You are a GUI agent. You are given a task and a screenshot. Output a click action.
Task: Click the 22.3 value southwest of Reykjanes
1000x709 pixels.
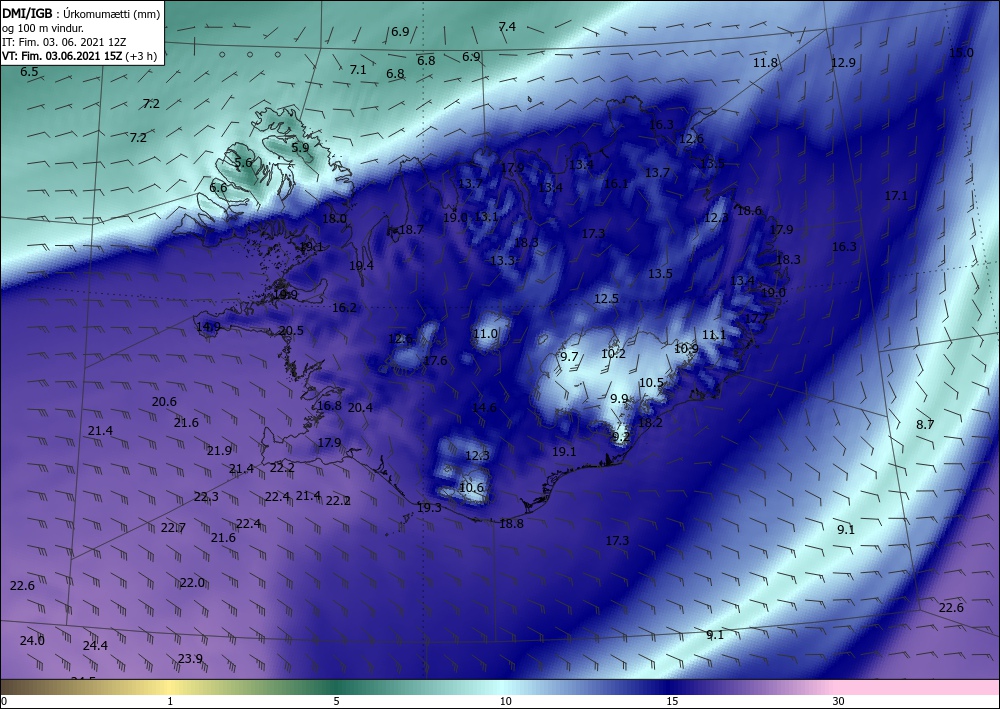(x=206, y=496)
